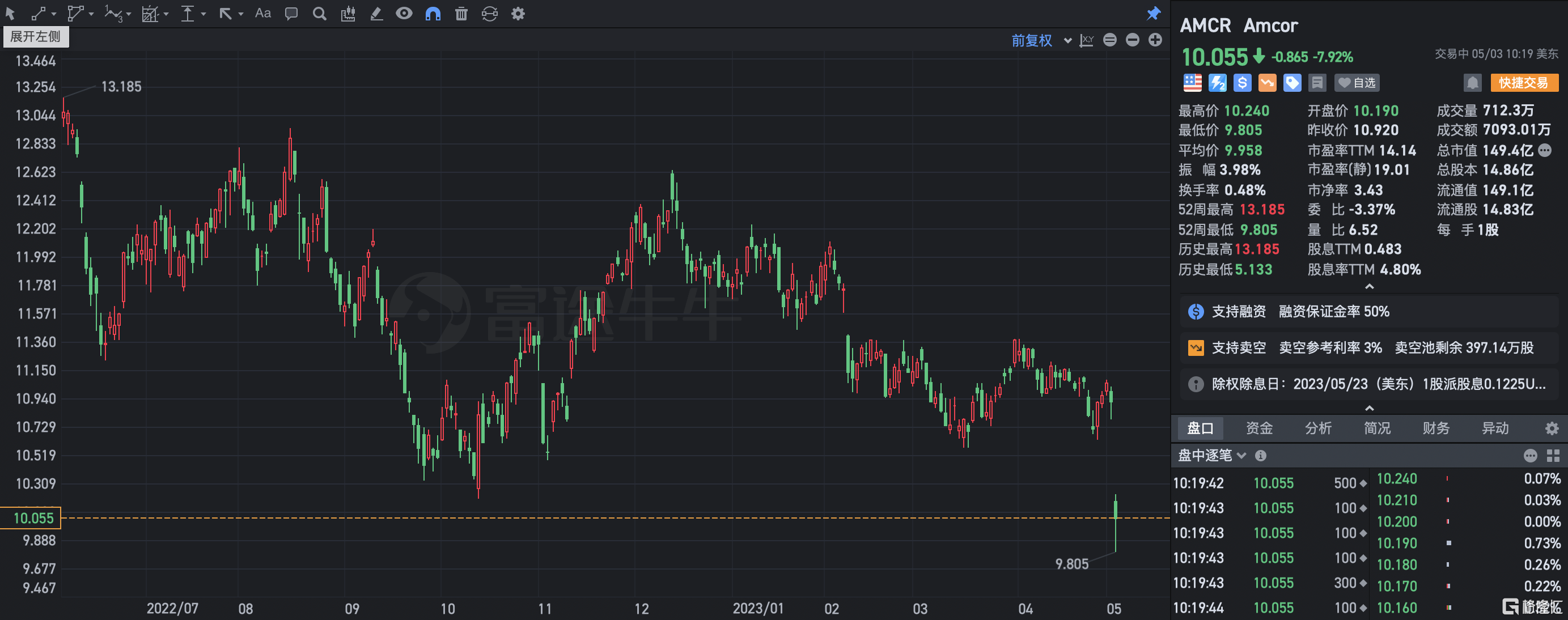Click the magnifier zoom tool
The height and width of the screenshot is (620, 1568).
pos(319,14)
